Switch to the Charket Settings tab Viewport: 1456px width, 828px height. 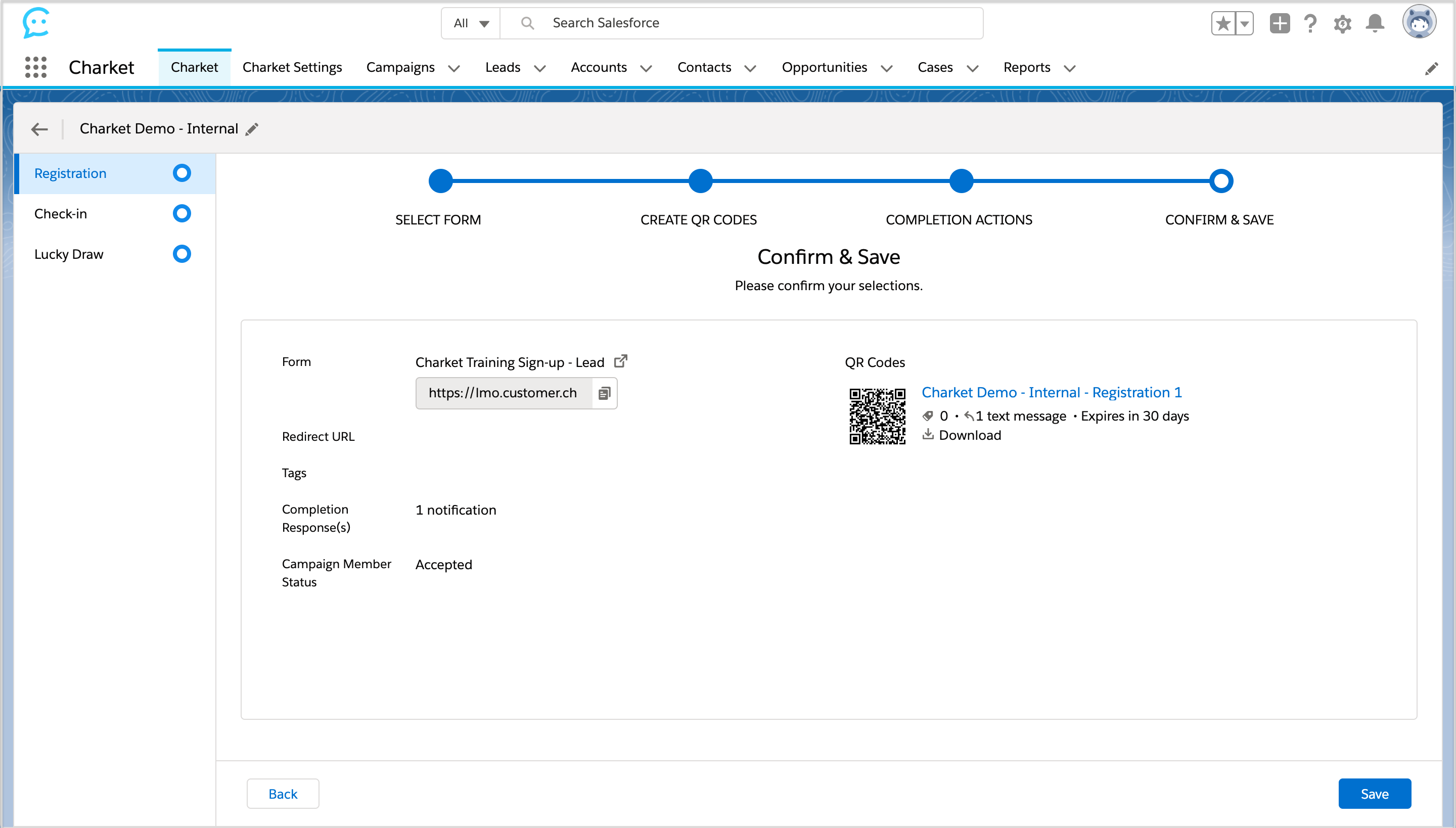[x=292, y=67]
